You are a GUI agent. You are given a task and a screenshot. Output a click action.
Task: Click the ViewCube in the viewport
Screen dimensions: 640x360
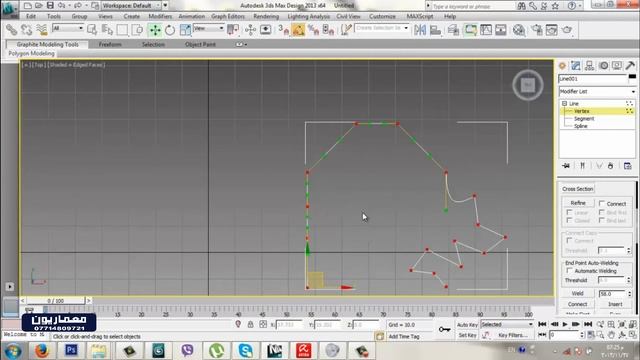tap(528, 85)
